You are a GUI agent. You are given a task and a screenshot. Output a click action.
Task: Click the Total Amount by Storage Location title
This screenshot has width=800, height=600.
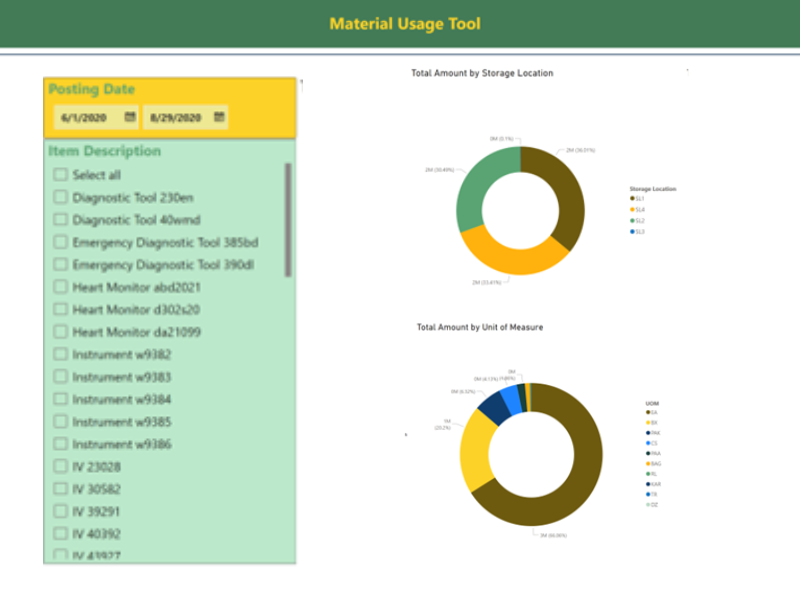(x=482, y=73)
